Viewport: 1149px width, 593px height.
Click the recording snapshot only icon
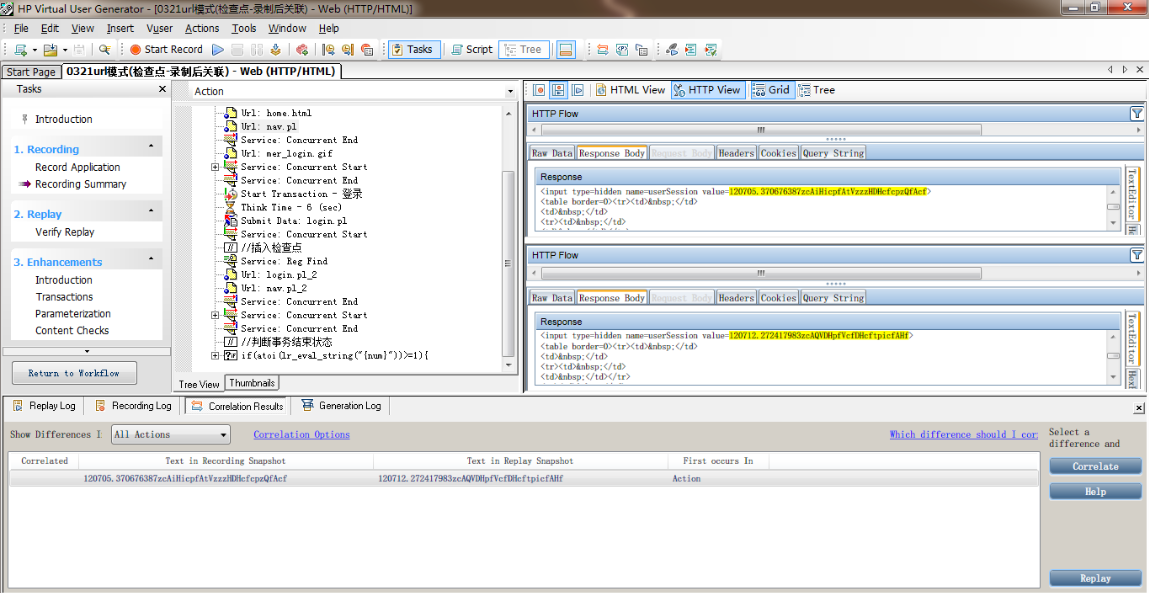click(539, 90)
